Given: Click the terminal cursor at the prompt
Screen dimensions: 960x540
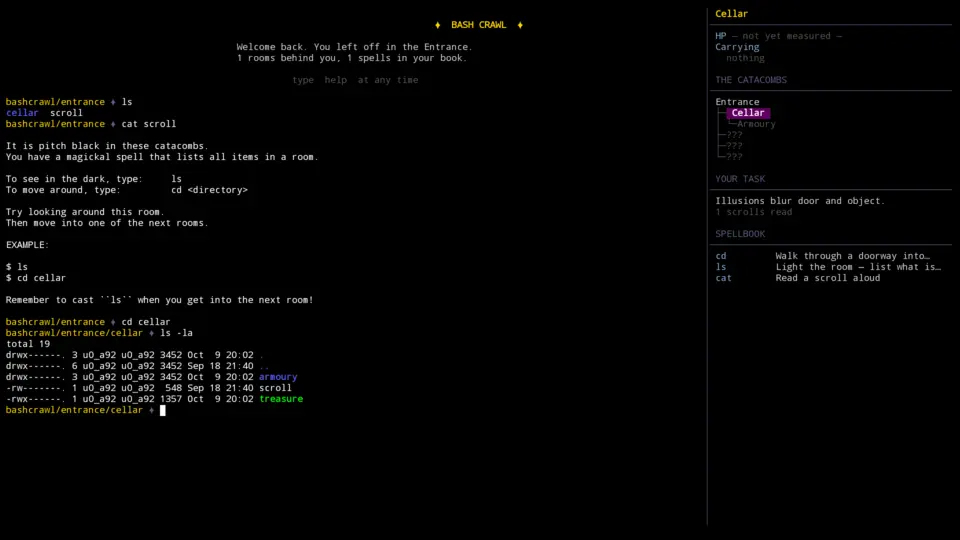Looking at the screenshot, I should (x=163, y=410).
